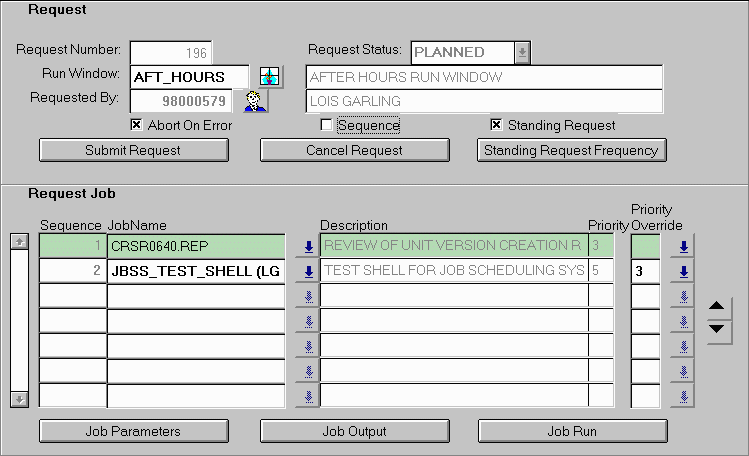Click the AFT_HOURS Run Window field
The height and width of the screenshot is (456, 749).
coord(189,77)
